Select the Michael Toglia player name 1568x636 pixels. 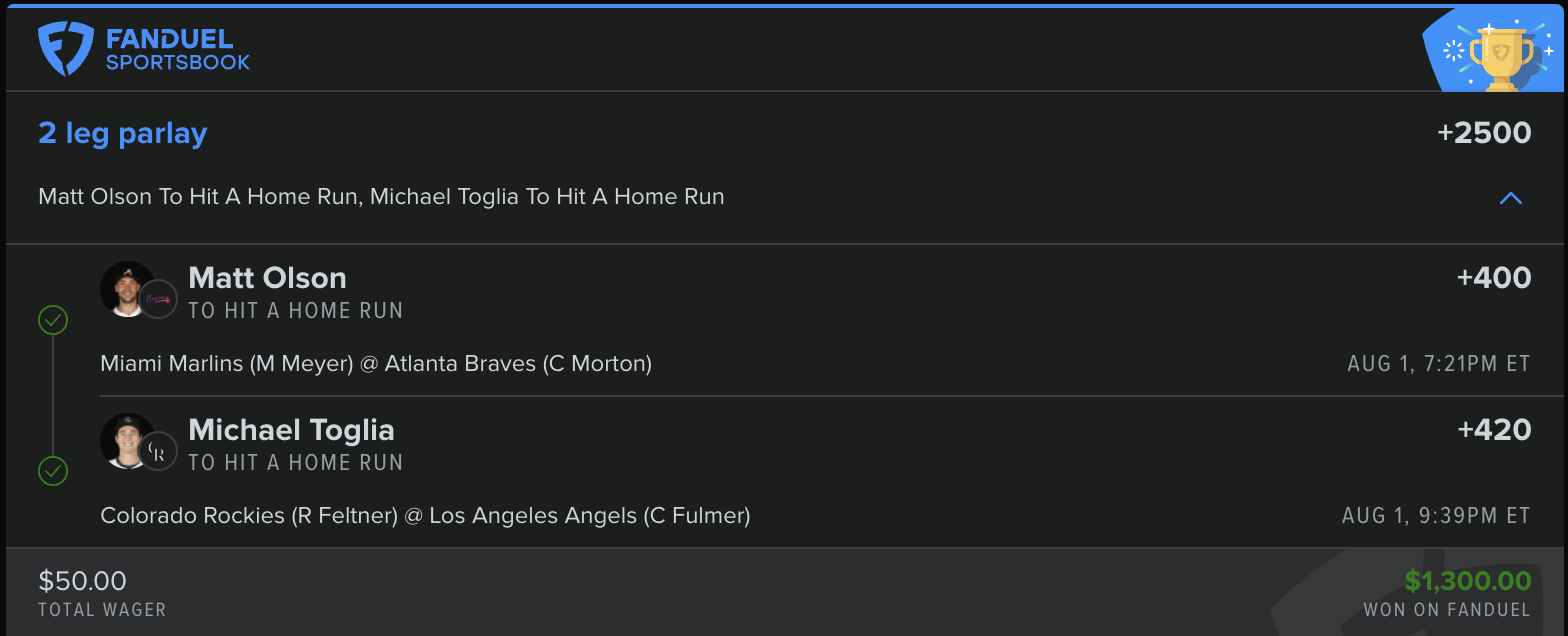(x=291, y=430)
